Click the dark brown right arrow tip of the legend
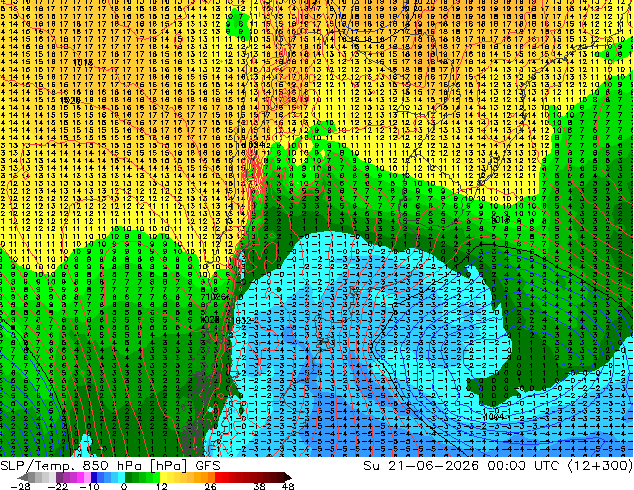634x490 pixels. [287, 477]
